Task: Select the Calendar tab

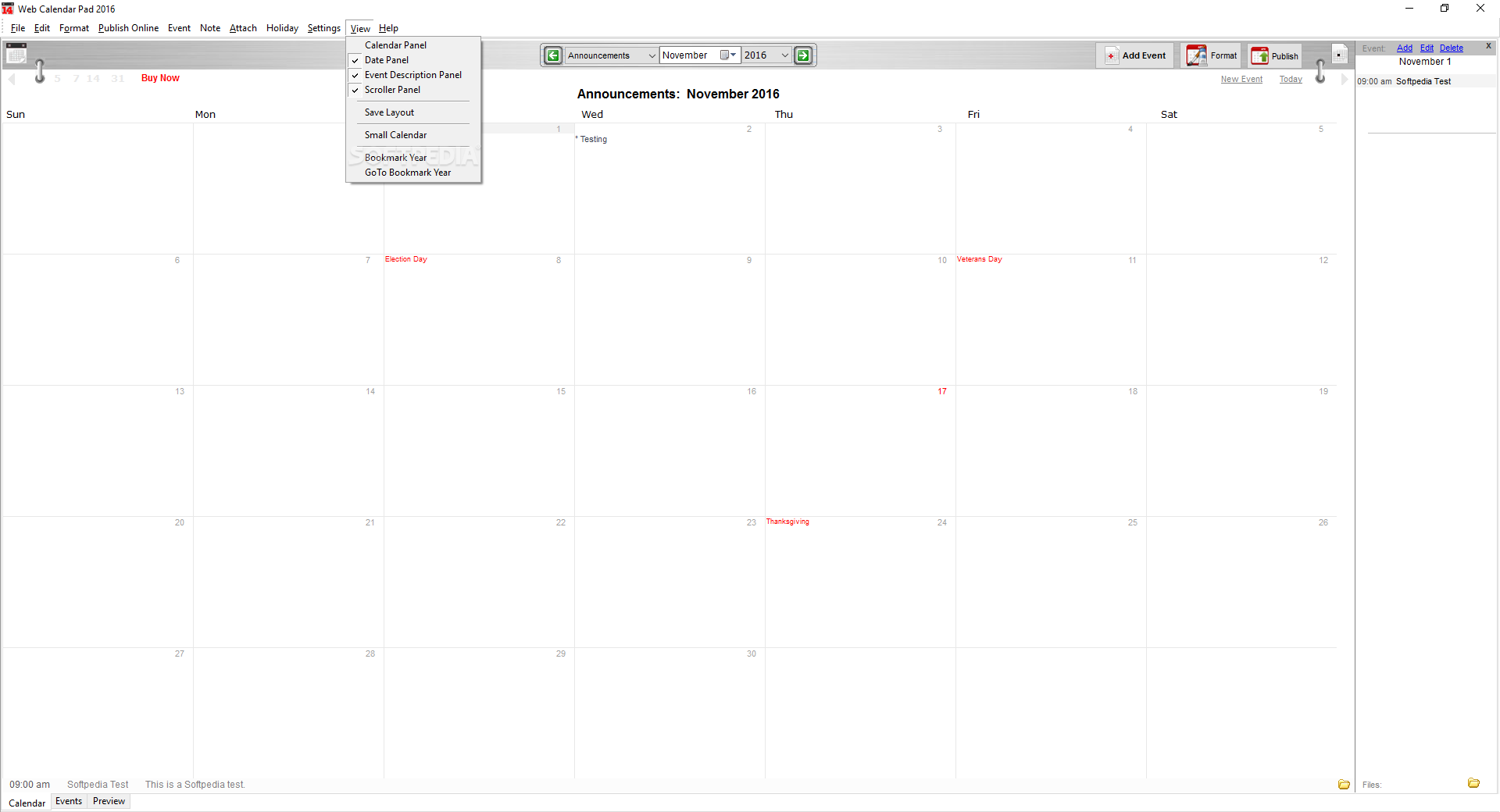Action: coord(27,803)
